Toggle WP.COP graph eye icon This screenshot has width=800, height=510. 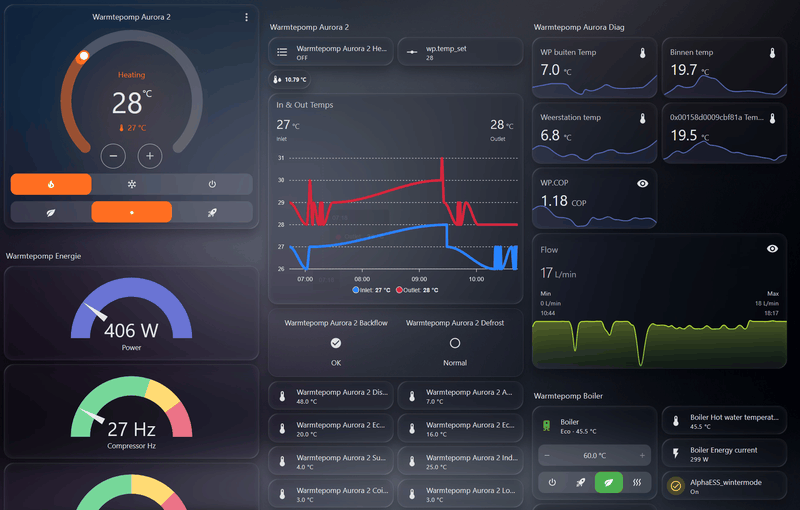[642, 184]
